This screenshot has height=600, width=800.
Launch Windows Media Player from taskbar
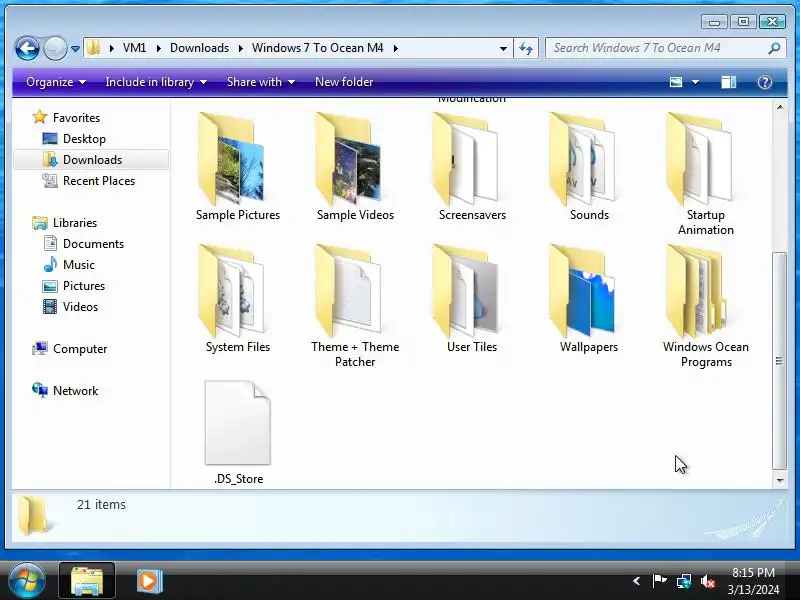tap(149, 581)
